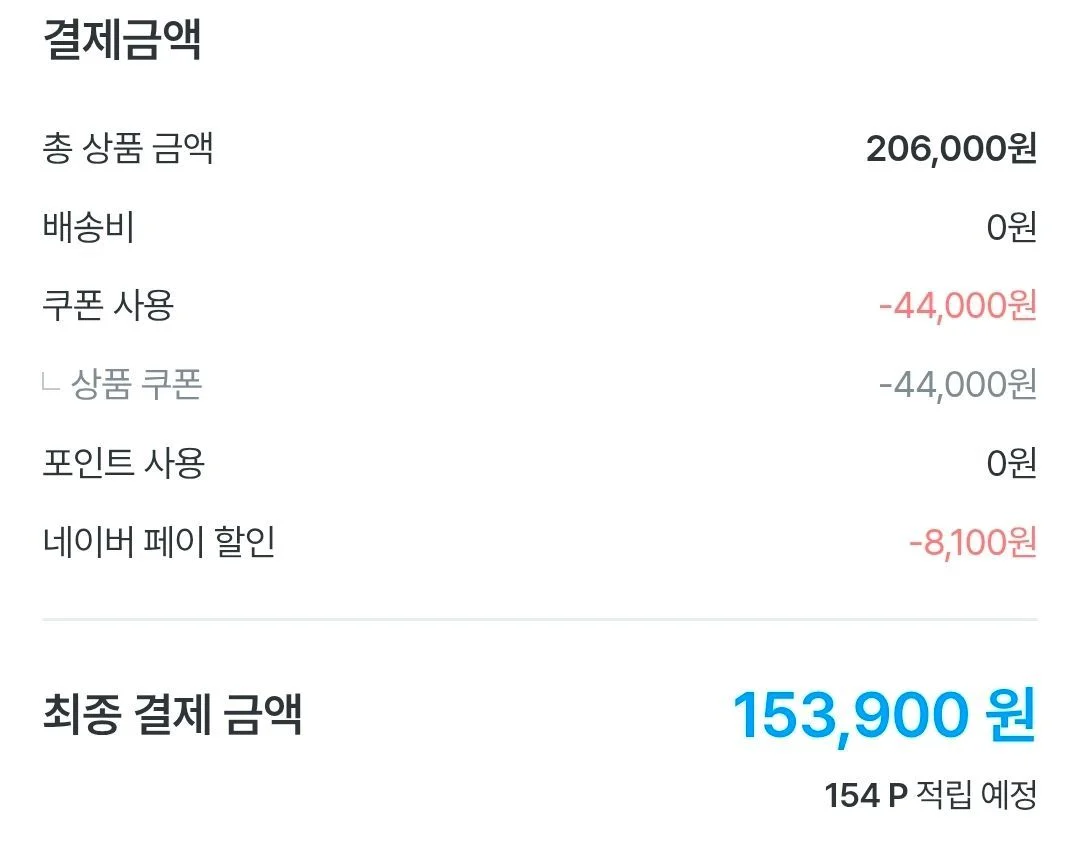Click the 154 P point amount

point(866,795)
